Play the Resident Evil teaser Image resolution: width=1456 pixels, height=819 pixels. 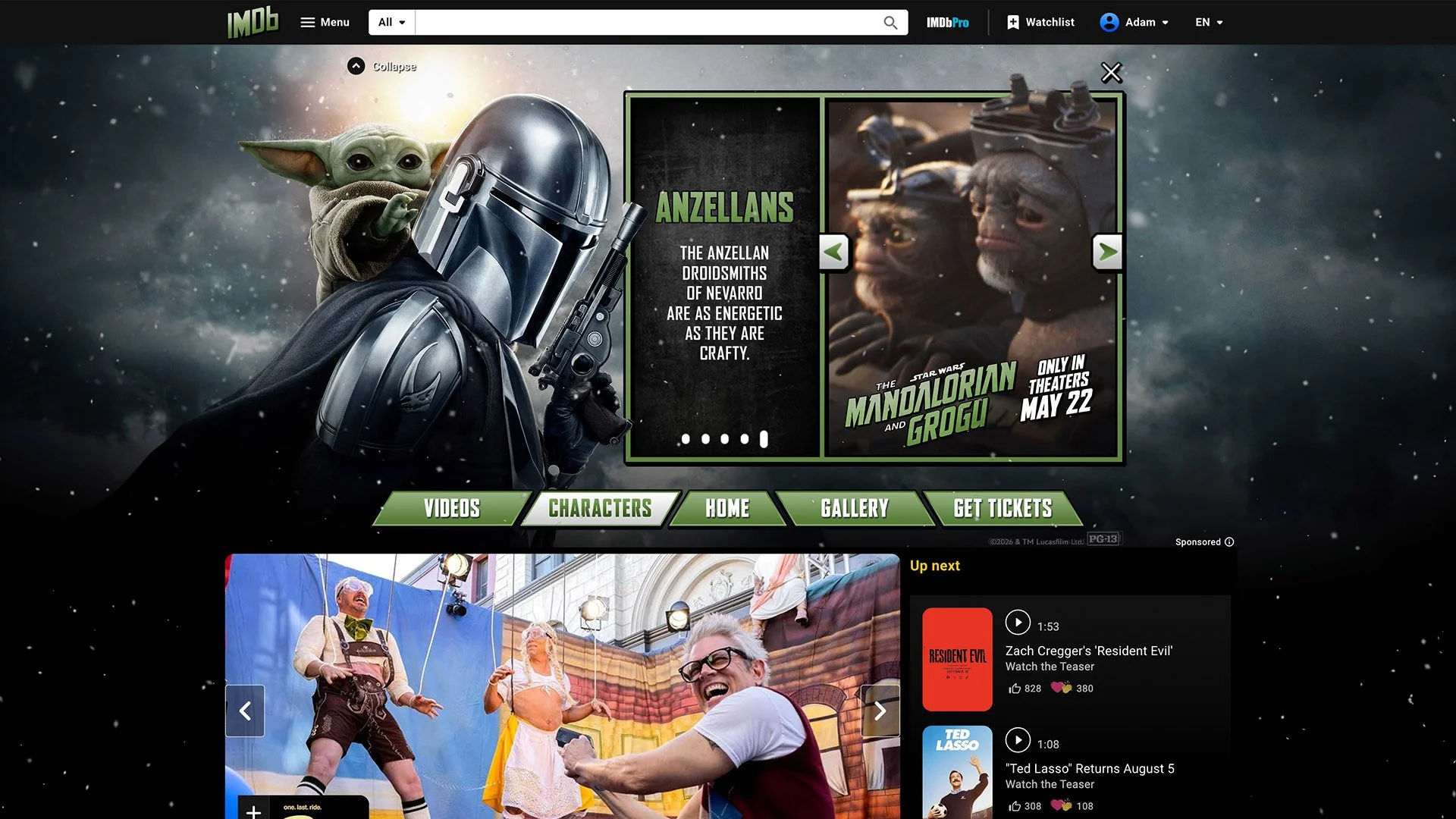tap(1018, 623)
